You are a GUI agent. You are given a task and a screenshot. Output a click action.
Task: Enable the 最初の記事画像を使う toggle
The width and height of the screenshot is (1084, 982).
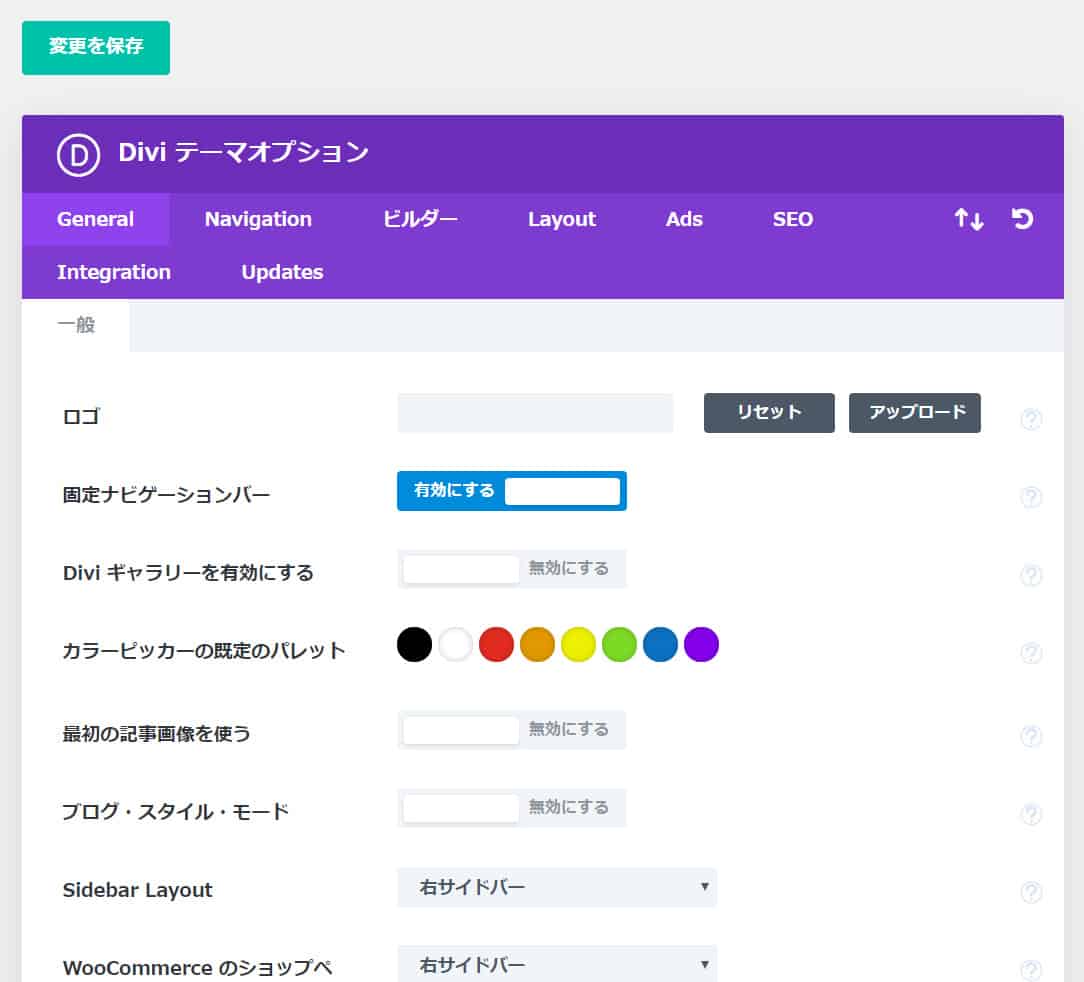click(x=512, y=730)
